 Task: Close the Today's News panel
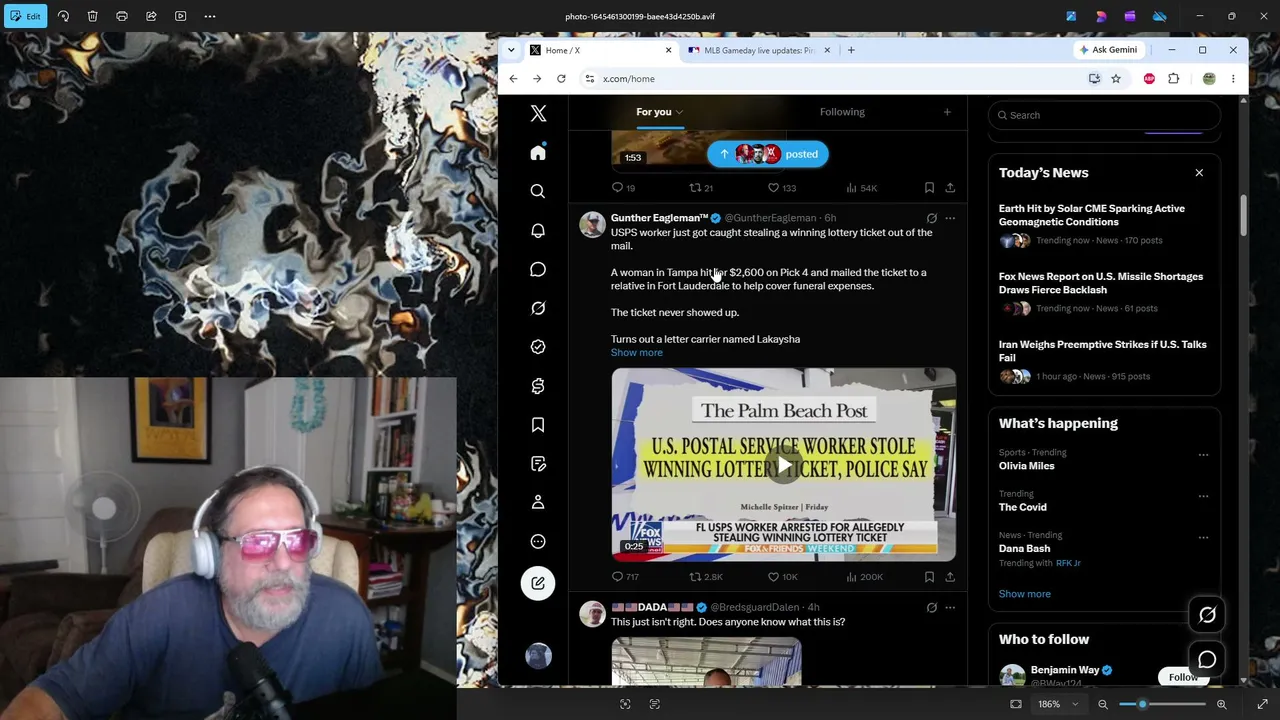(1199, 173)
